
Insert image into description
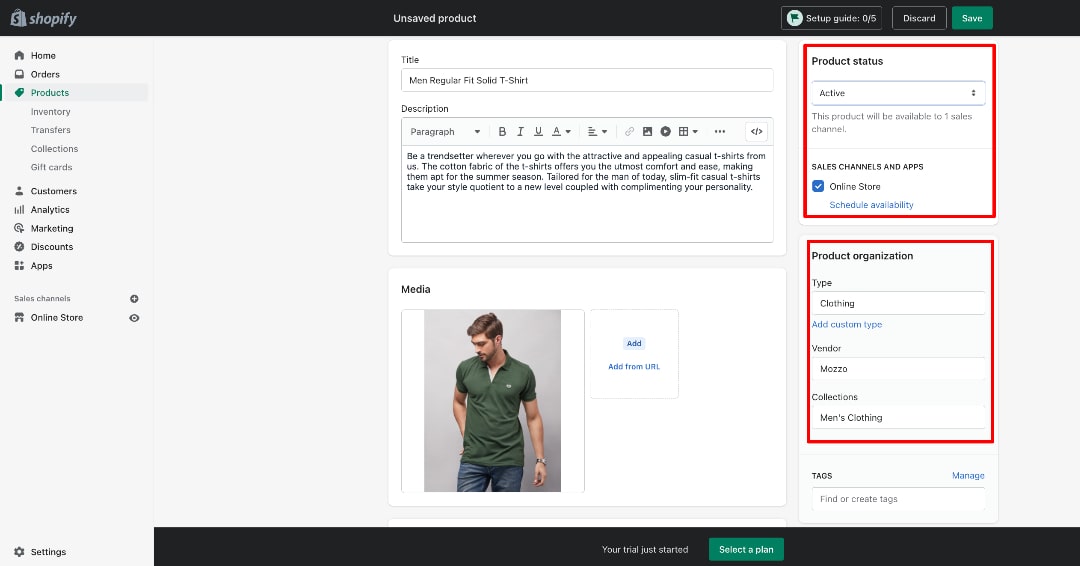click(x=647, y=132)
